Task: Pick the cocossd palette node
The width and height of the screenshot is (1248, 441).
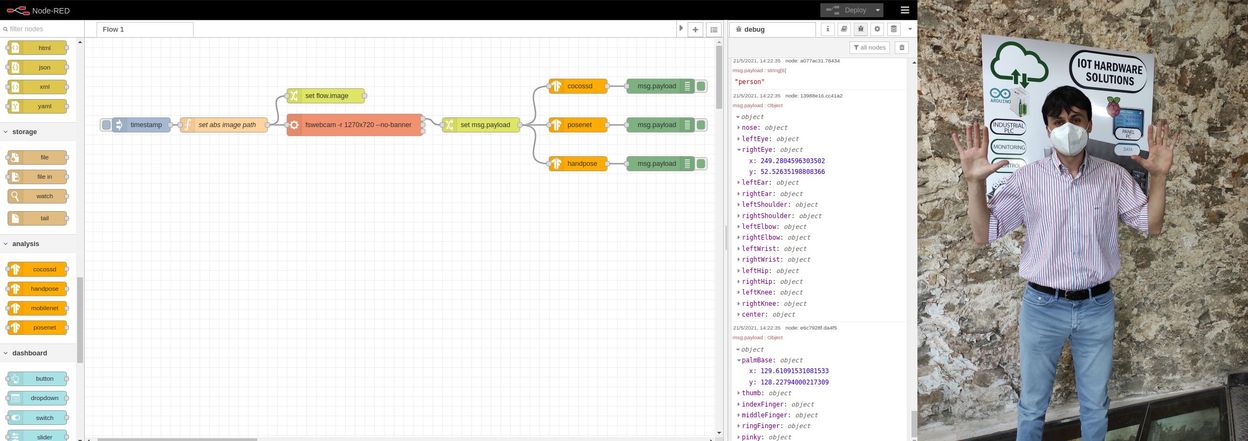Action: click(x=37, y=269)
